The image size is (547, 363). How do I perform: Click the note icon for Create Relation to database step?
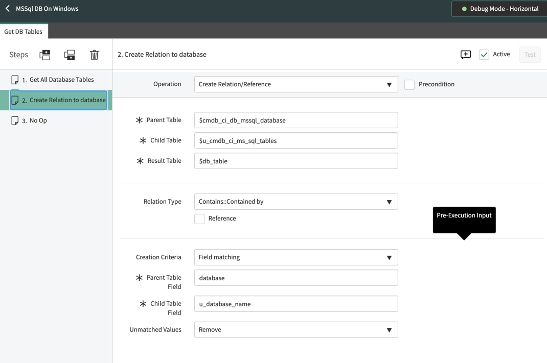pyautogui.click(x=15, y=100)
